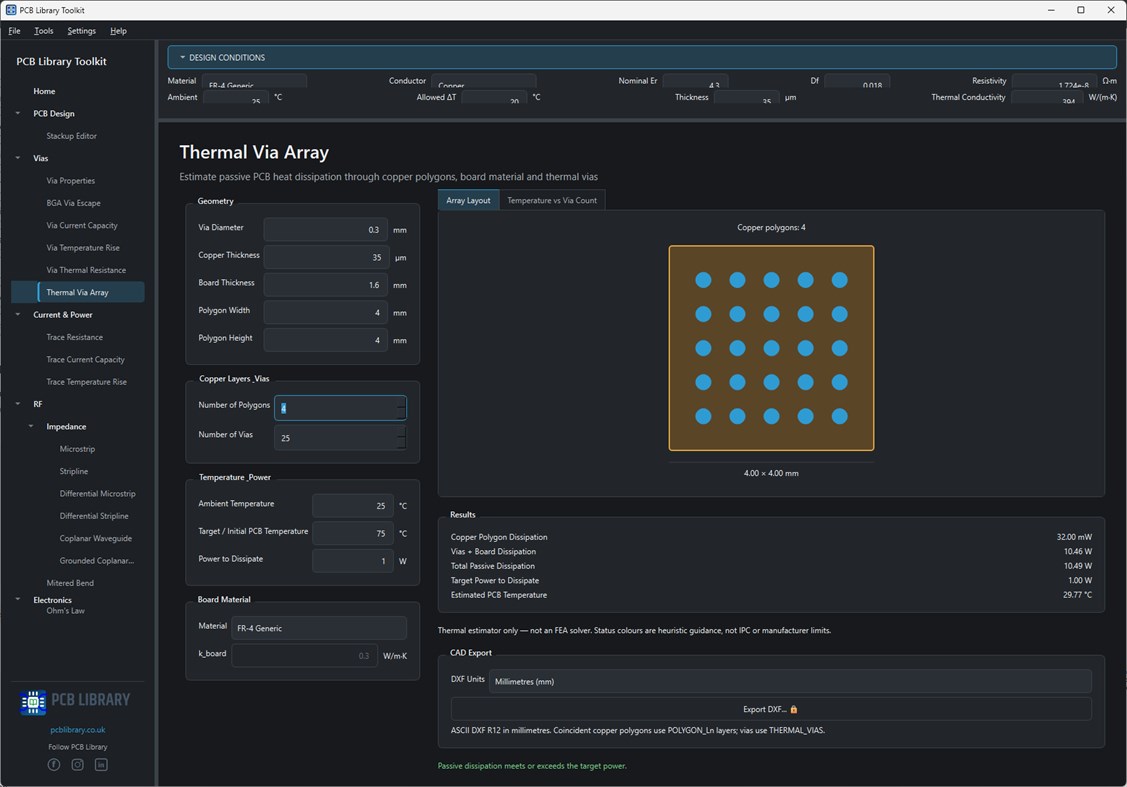Viewport: 1127px width, 787px height.
Task: Click the '10.49 W' total passive dissipation value
Action: [1077, 566]
